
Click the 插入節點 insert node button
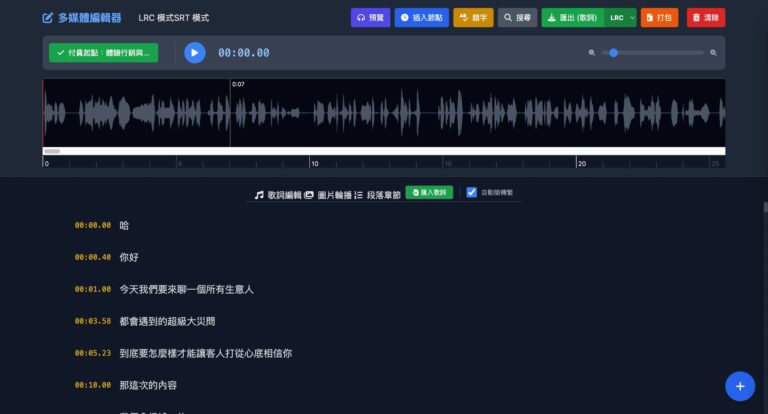[x=421, y=18]
